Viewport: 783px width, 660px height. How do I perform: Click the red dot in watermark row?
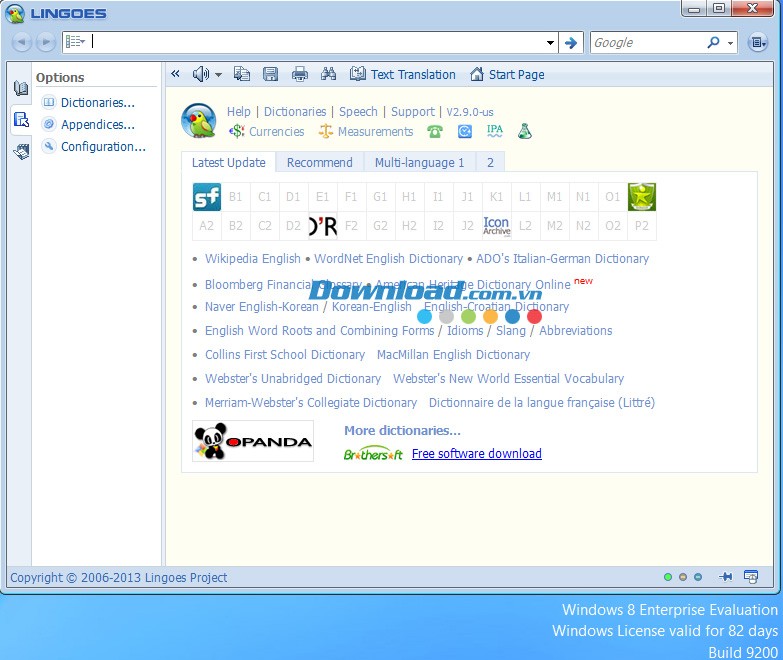coord(534,317)
